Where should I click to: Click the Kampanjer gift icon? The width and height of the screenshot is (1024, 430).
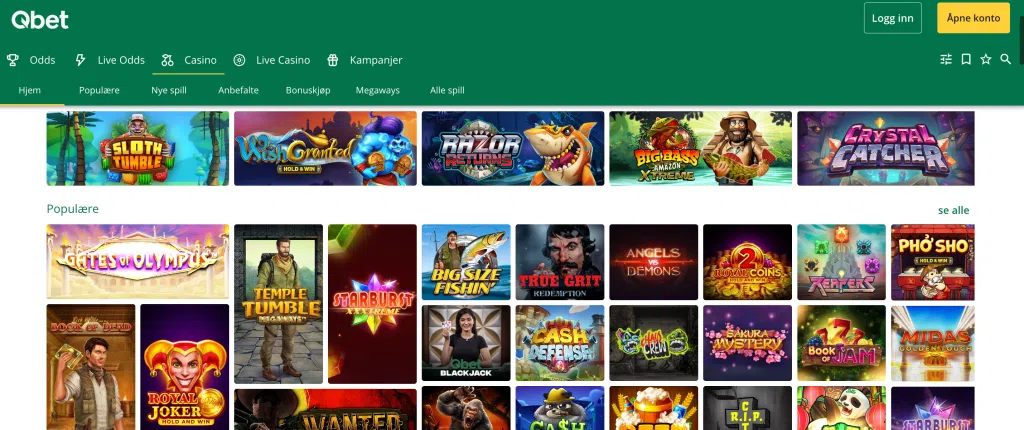tap(332, 60)
